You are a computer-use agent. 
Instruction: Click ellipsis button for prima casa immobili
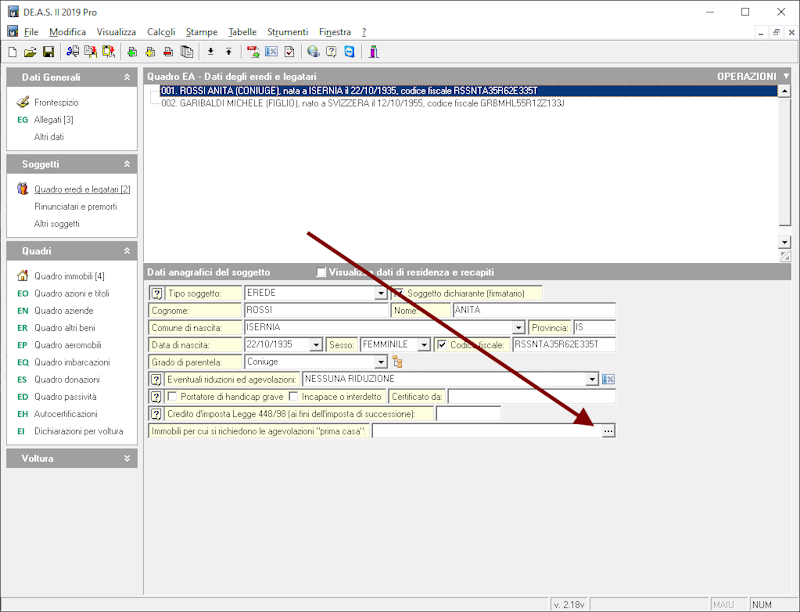608,431
